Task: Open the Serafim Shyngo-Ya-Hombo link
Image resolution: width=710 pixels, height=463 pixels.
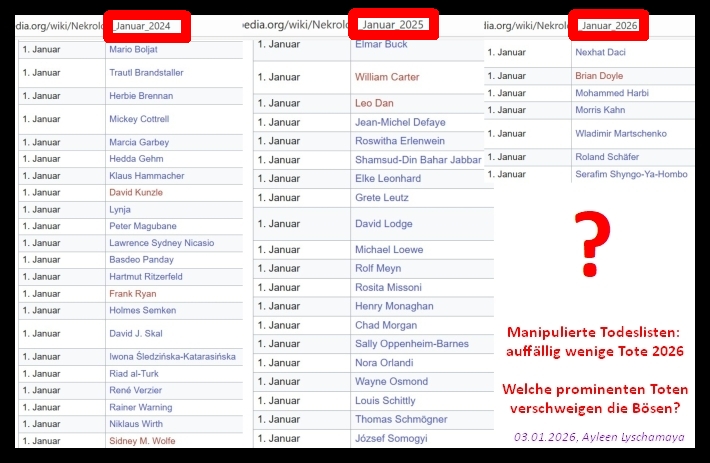Action: point(631,174)
